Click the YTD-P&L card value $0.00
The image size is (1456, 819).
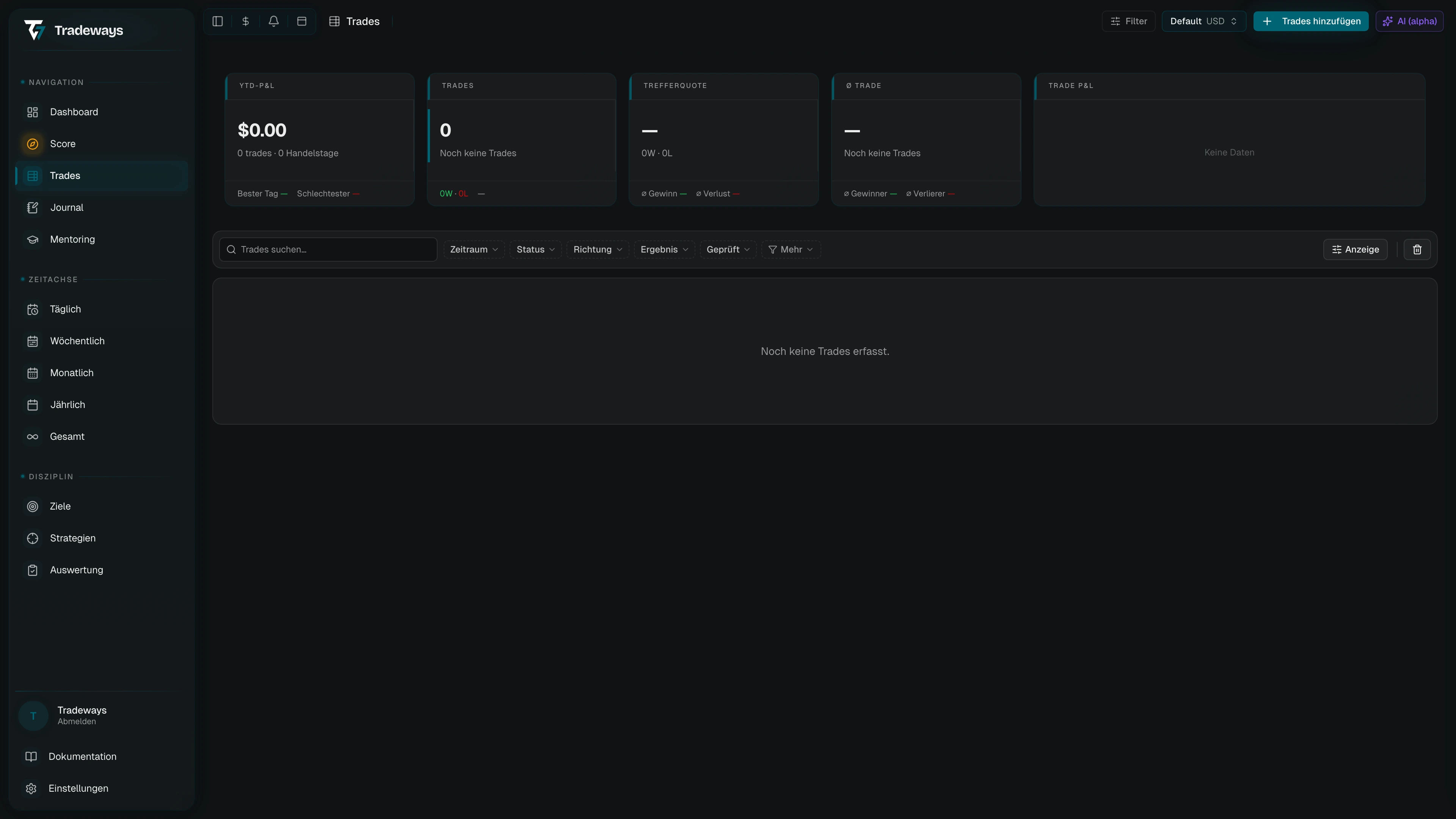pyautogui.click(x=262, y=130)
